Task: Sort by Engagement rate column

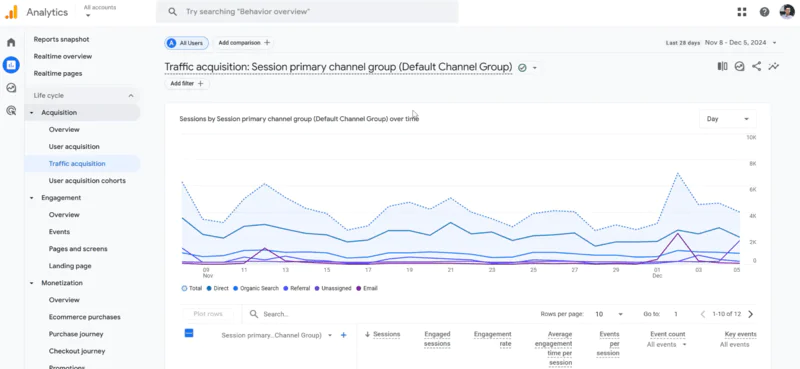Action: 492,339
